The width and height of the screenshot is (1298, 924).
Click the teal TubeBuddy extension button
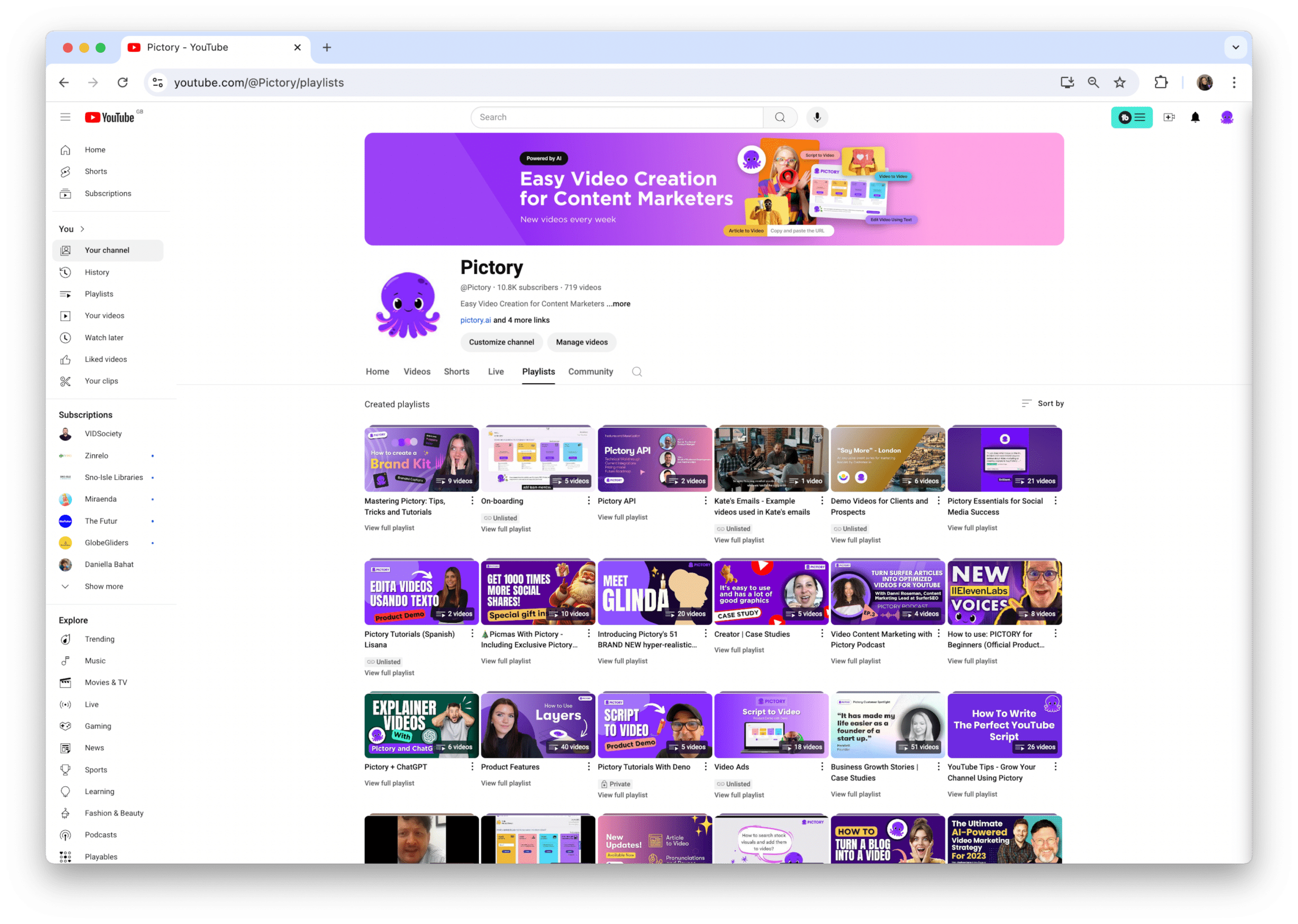coord(1132,117)
